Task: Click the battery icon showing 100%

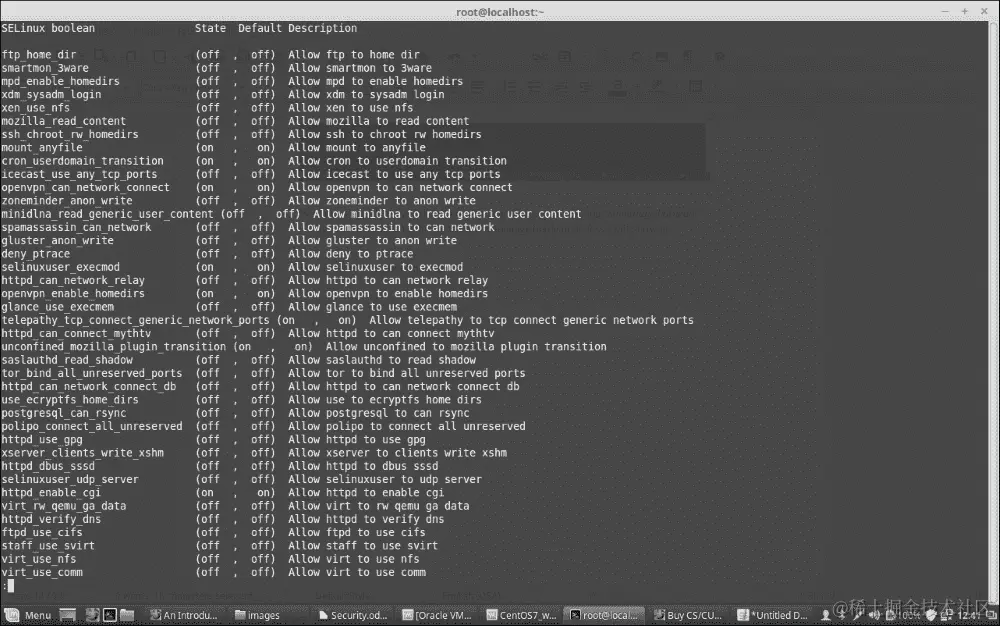Action: (x=898, y=615)
